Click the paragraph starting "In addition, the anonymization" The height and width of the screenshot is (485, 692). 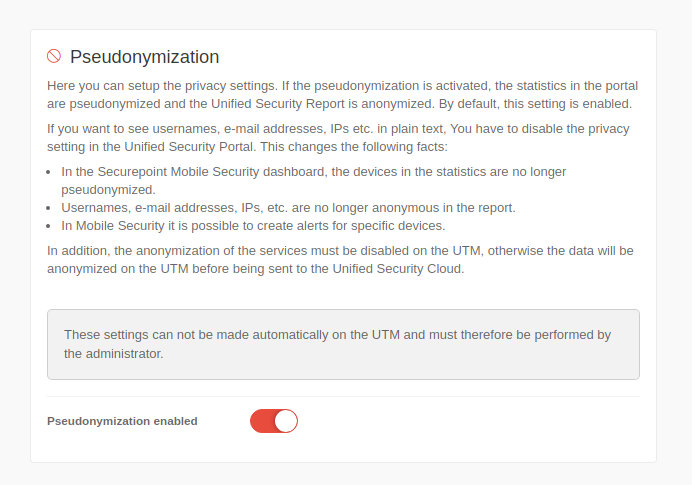pyautogui.click(x=342, y=259)
